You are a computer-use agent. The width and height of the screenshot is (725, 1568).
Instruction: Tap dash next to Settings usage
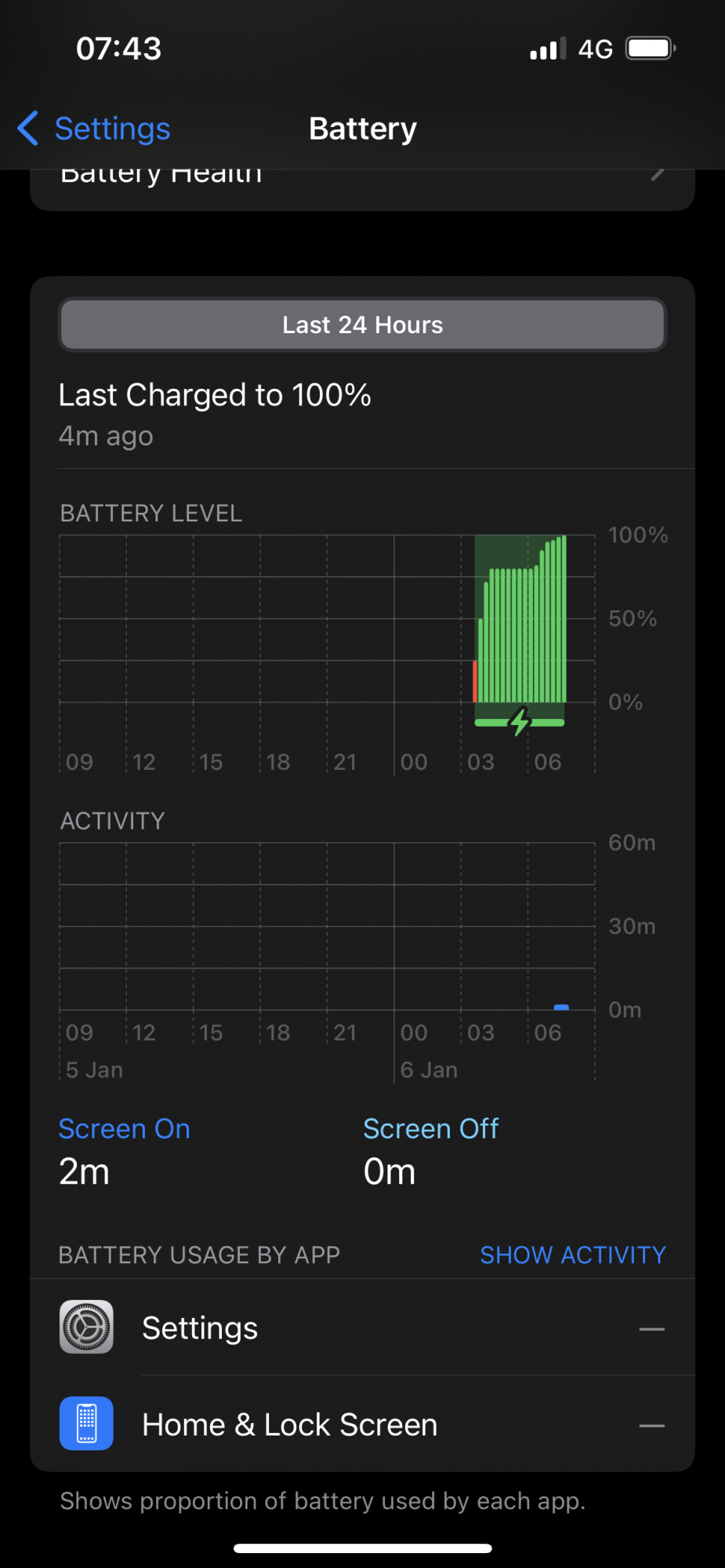coord(652,1329)
